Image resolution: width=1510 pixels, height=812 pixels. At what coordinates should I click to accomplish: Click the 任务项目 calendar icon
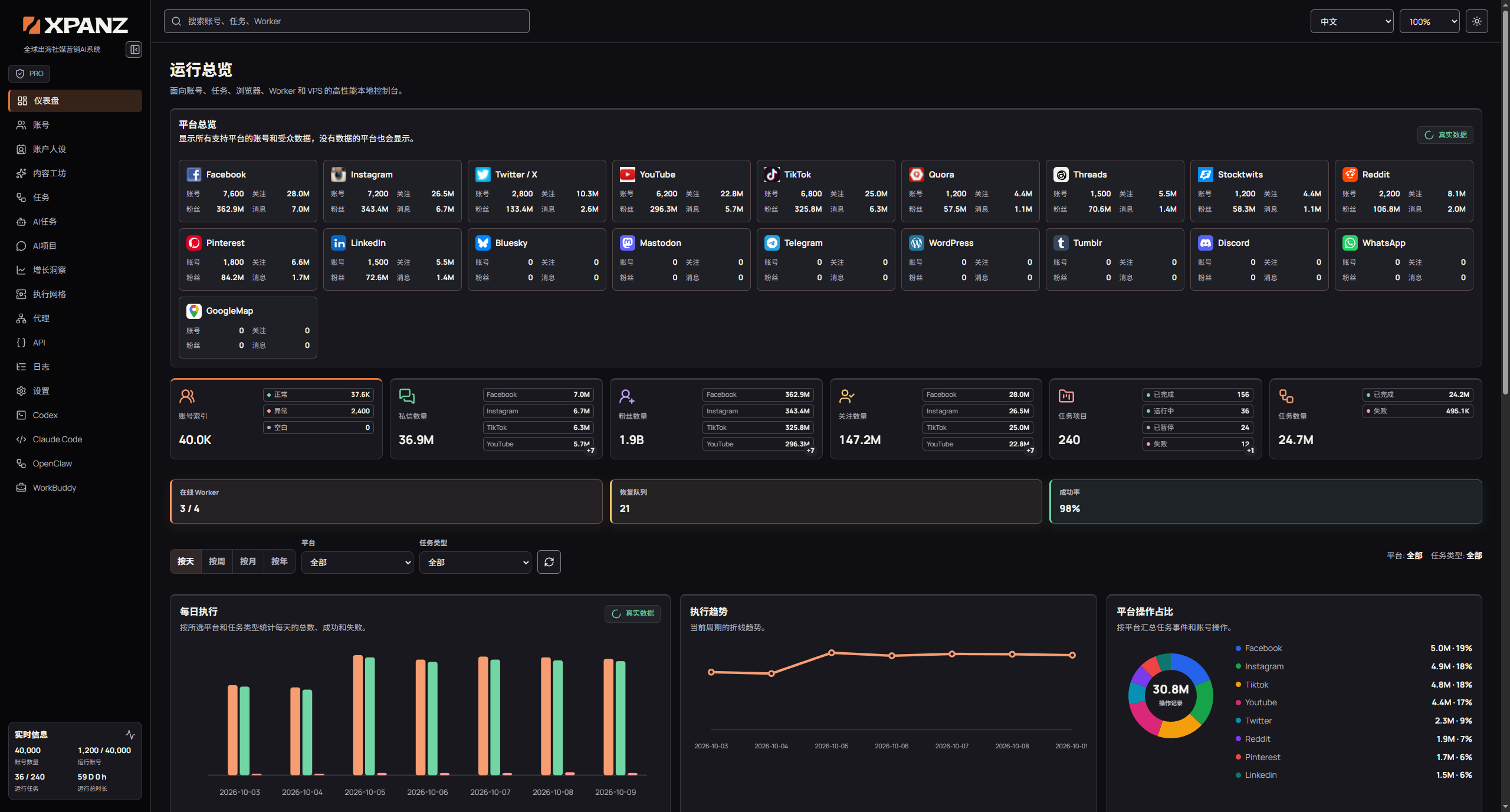1066,396
